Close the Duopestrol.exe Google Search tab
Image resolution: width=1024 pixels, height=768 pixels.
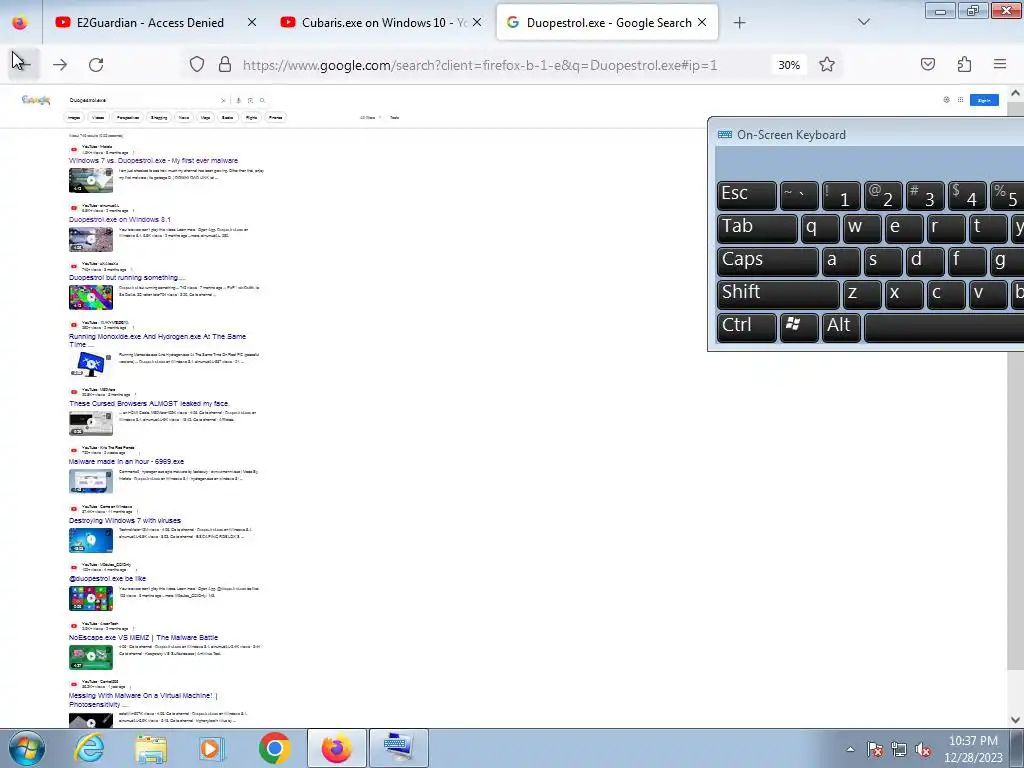coord(702,22)
